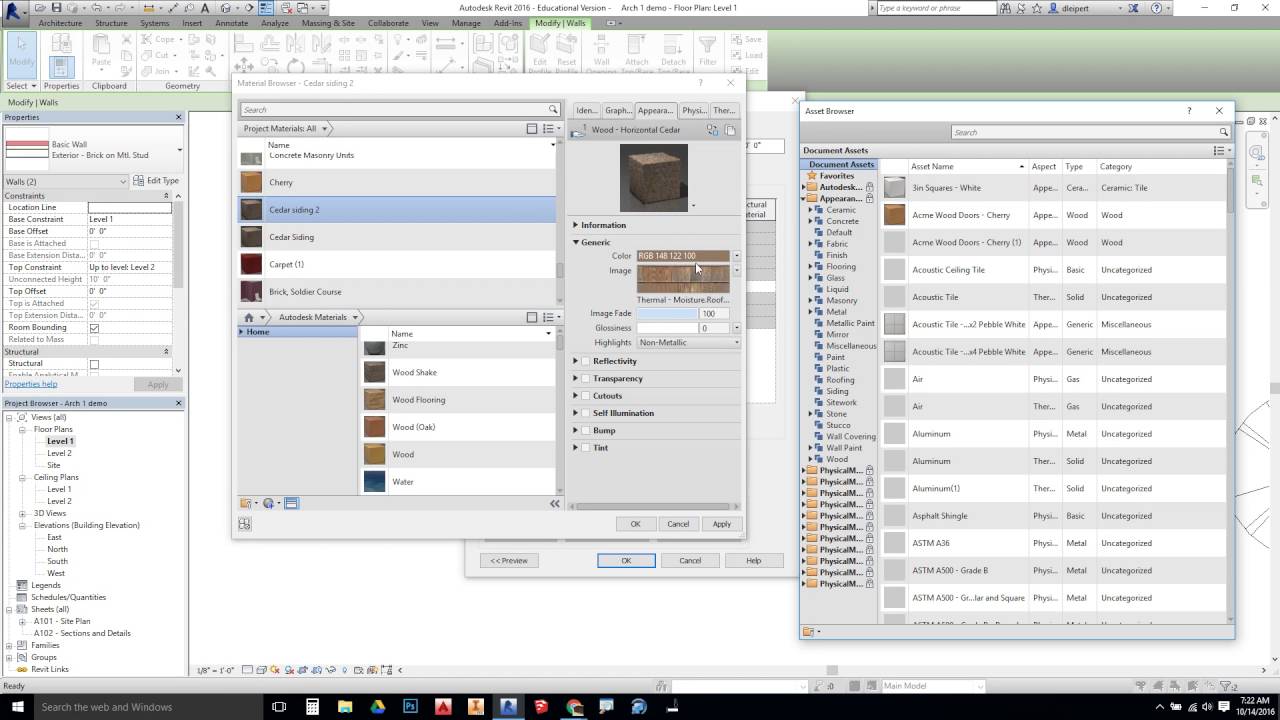Screen dimensions: 1280x720
Task: Open the Architecture ribbon tab
Action: pos(60,23)
